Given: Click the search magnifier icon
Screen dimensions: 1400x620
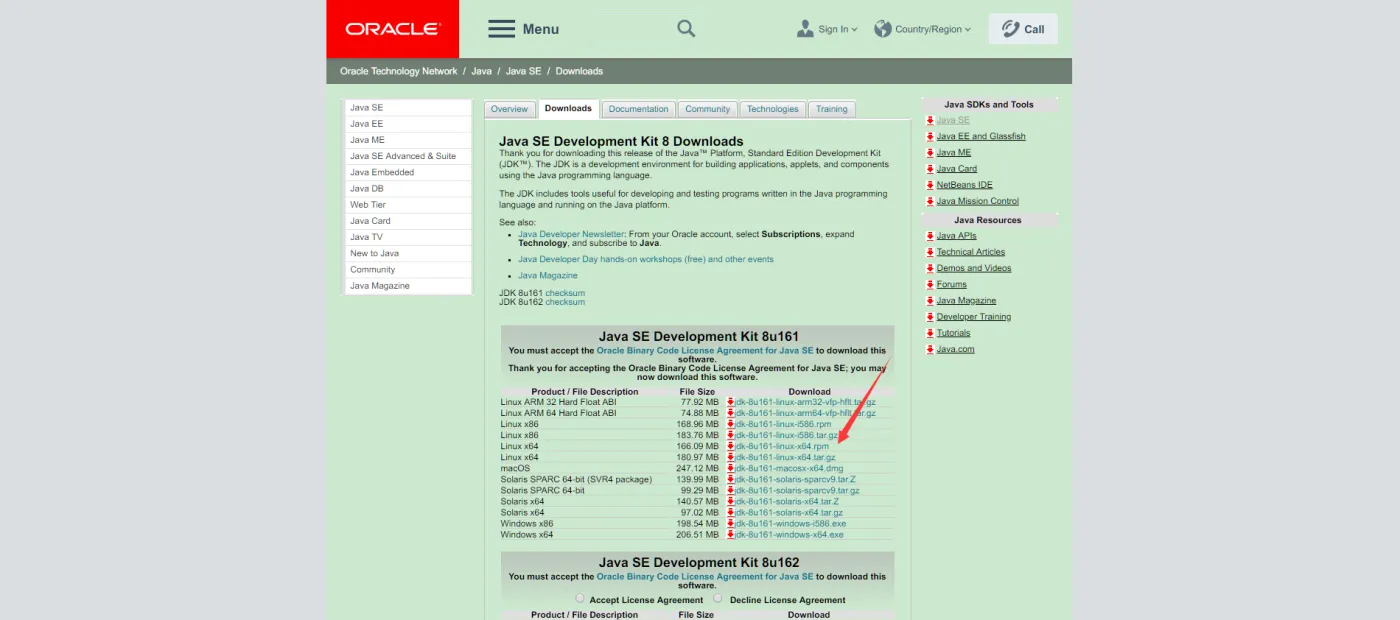Looking at the screenshot, I should pos(686,29).
